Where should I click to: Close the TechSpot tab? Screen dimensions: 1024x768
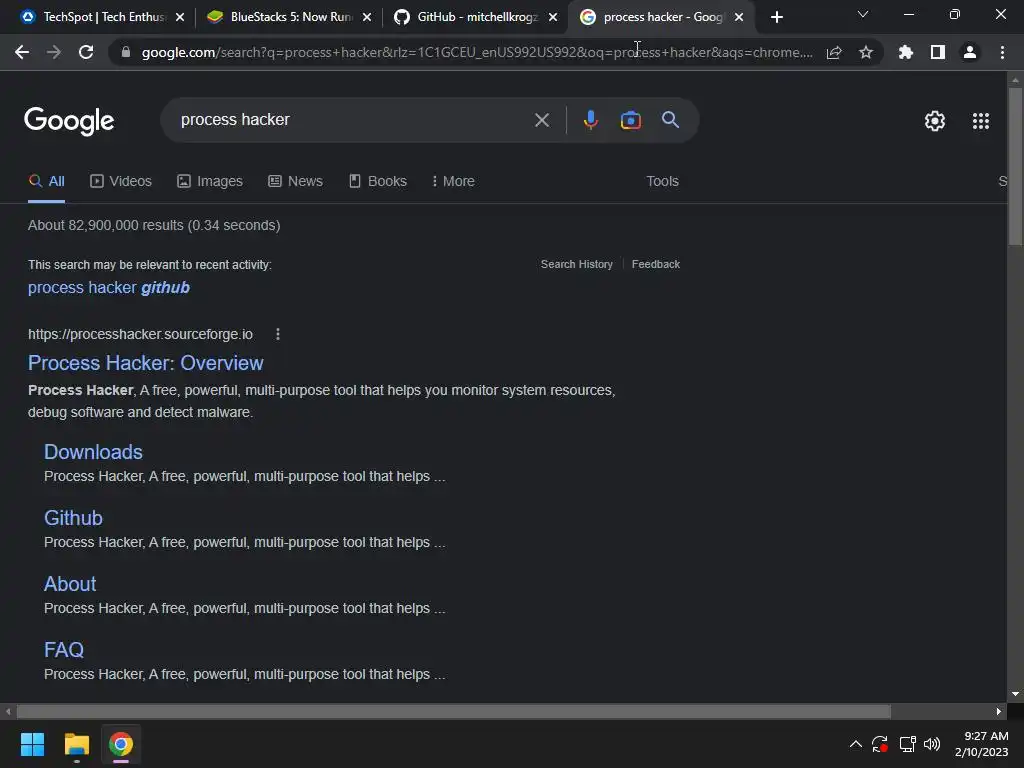(180, 18)
